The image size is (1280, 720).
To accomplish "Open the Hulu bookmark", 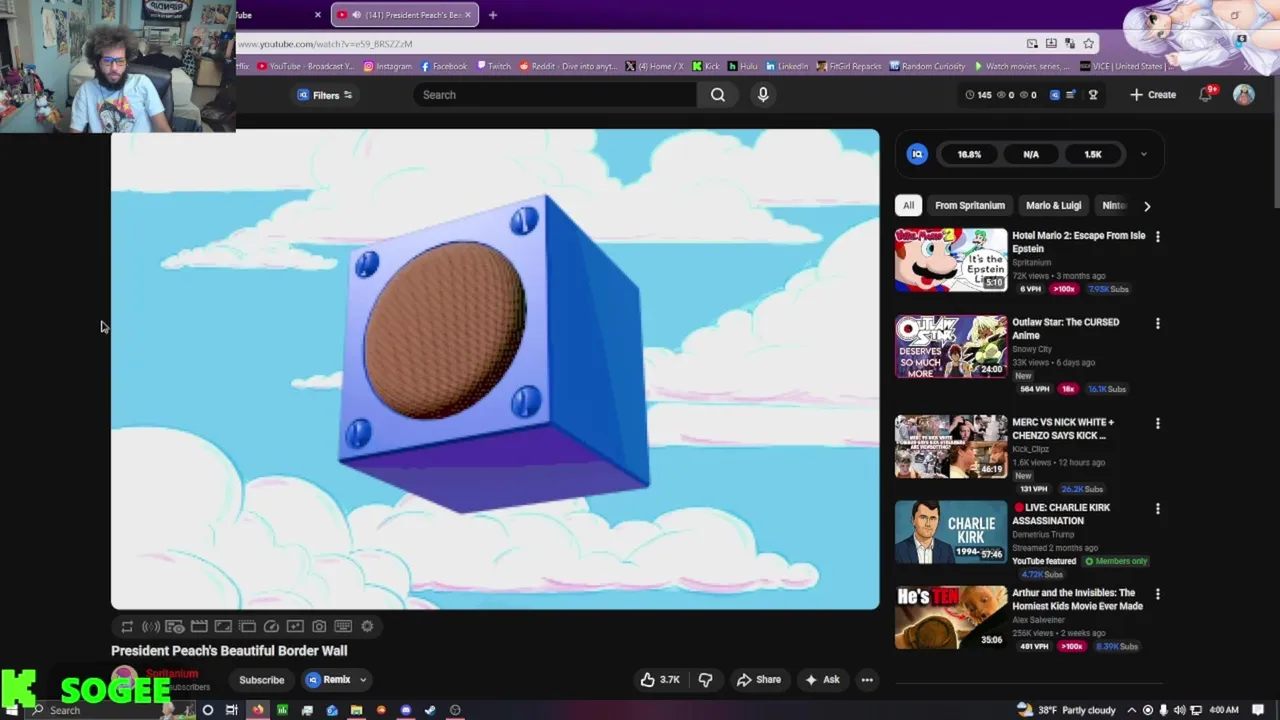I will 743,67.
